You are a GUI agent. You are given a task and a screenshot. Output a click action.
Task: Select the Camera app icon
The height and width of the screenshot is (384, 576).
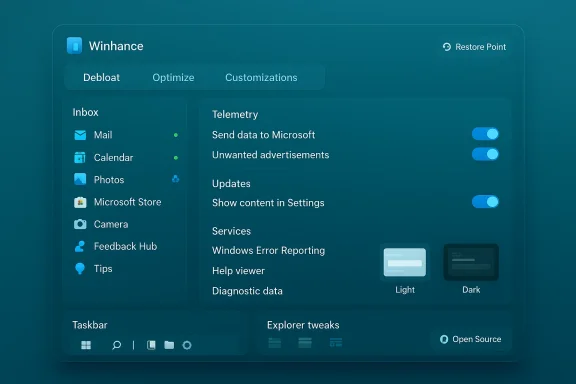[x=80, y=224]
